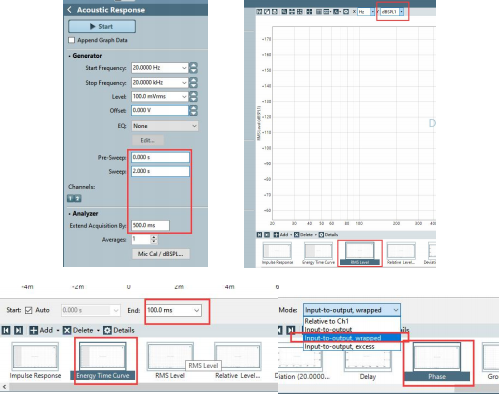Click the Extend Acquisition By field
The width and height of the screenshot is (499, 394).
tap(150, 225)
